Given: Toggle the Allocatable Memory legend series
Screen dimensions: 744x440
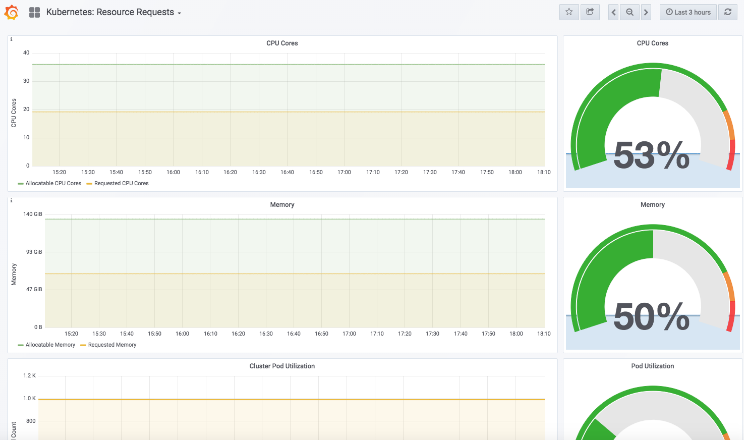Looking at the screenshot, I should click(x=46, y=345).
